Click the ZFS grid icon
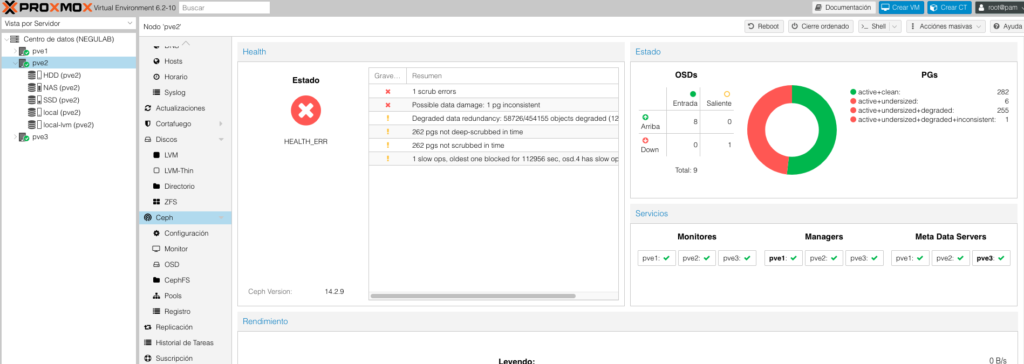Screen dimensions: 1024x364 tap(157, 202)
